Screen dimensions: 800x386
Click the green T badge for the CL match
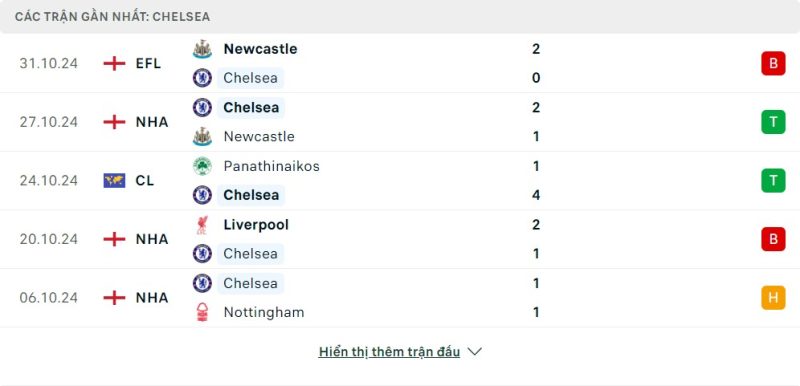pos(773,181)
